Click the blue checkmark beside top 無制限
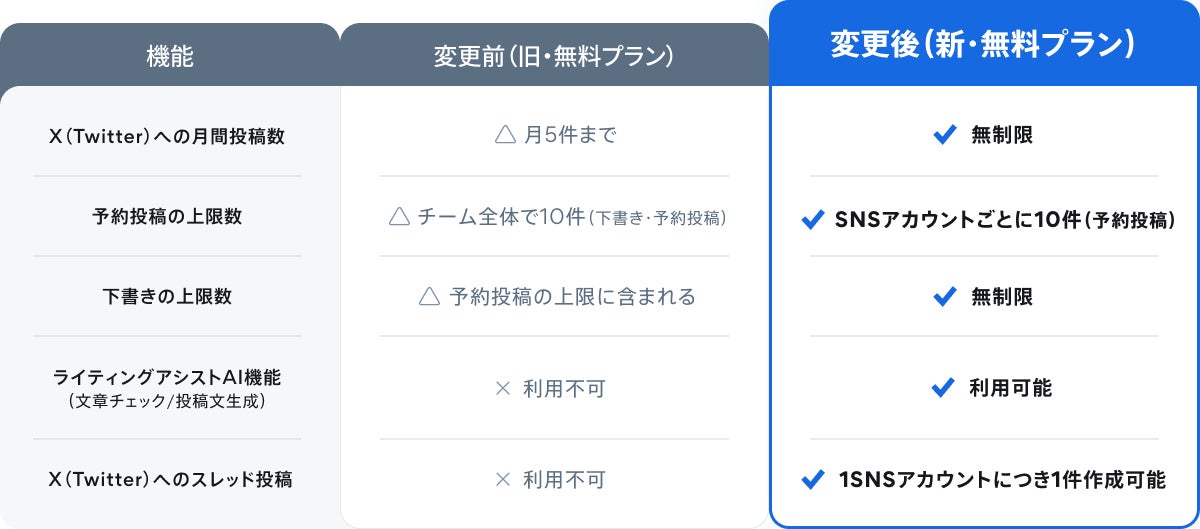This screenshot has width=1200, height=529. [944, 136]
